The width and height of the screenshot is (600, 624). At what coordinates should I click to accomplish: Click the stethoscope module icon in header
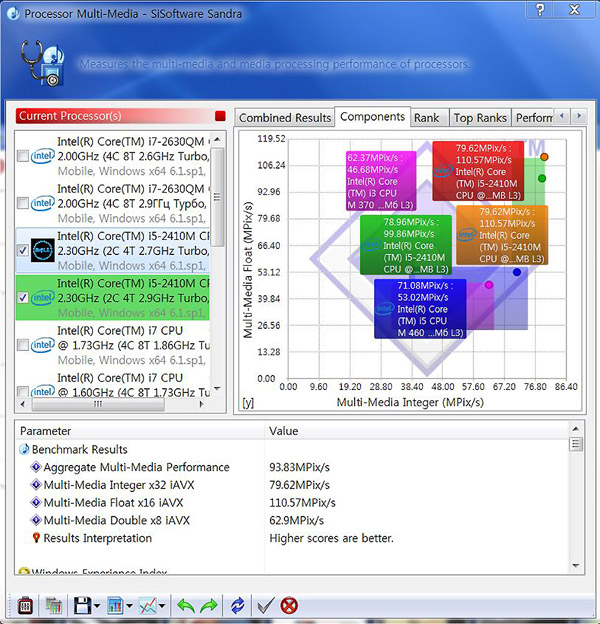pos(42,62)
